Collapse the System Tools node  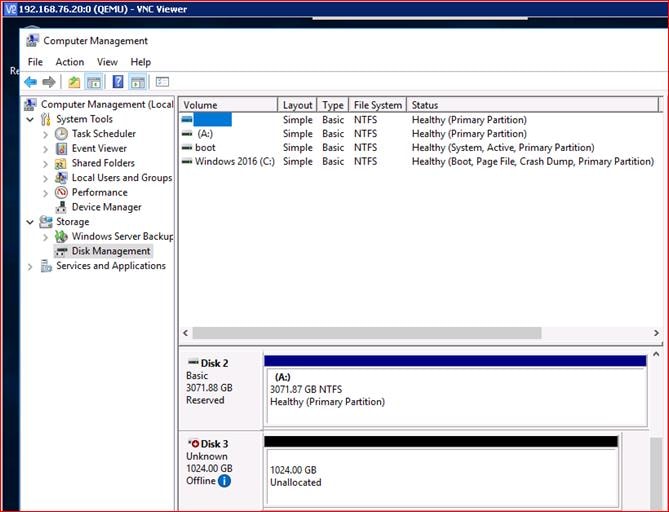click(30, 119)
